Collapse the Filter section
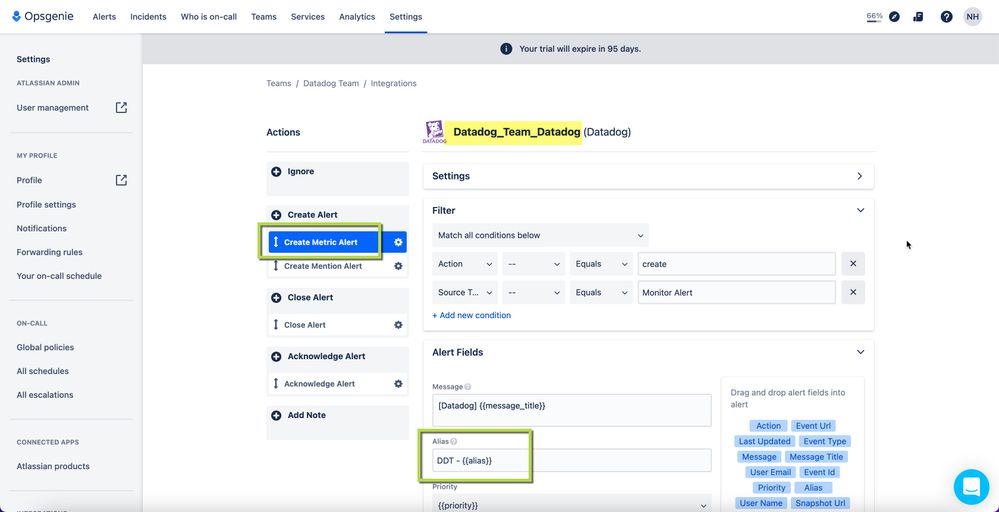Screen dimensions: 999x512 point(860,210)
